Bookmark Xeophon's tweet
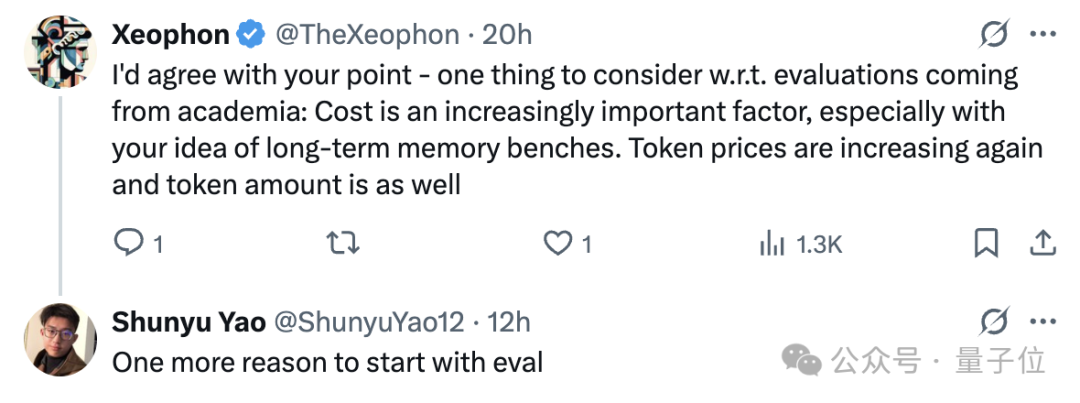1080x403 pixels. (x=986, y=243)
